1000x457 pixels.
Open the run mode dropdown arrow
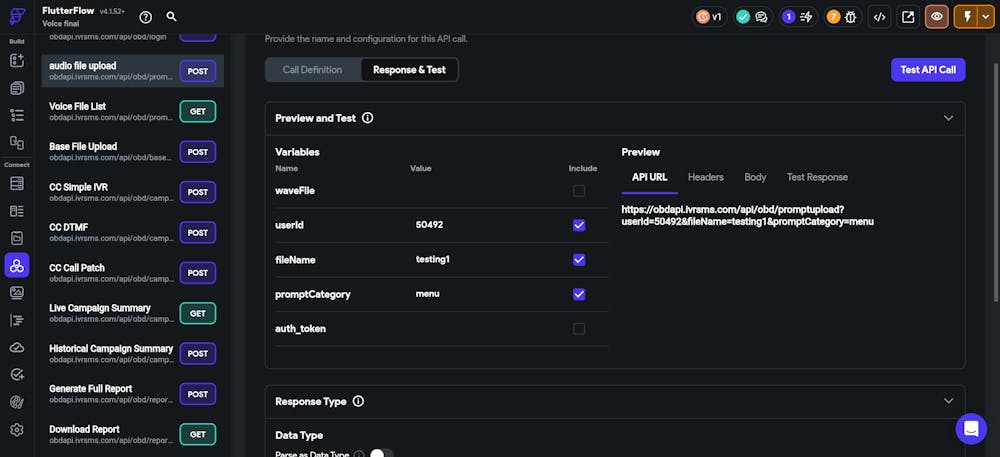point(983,17)
